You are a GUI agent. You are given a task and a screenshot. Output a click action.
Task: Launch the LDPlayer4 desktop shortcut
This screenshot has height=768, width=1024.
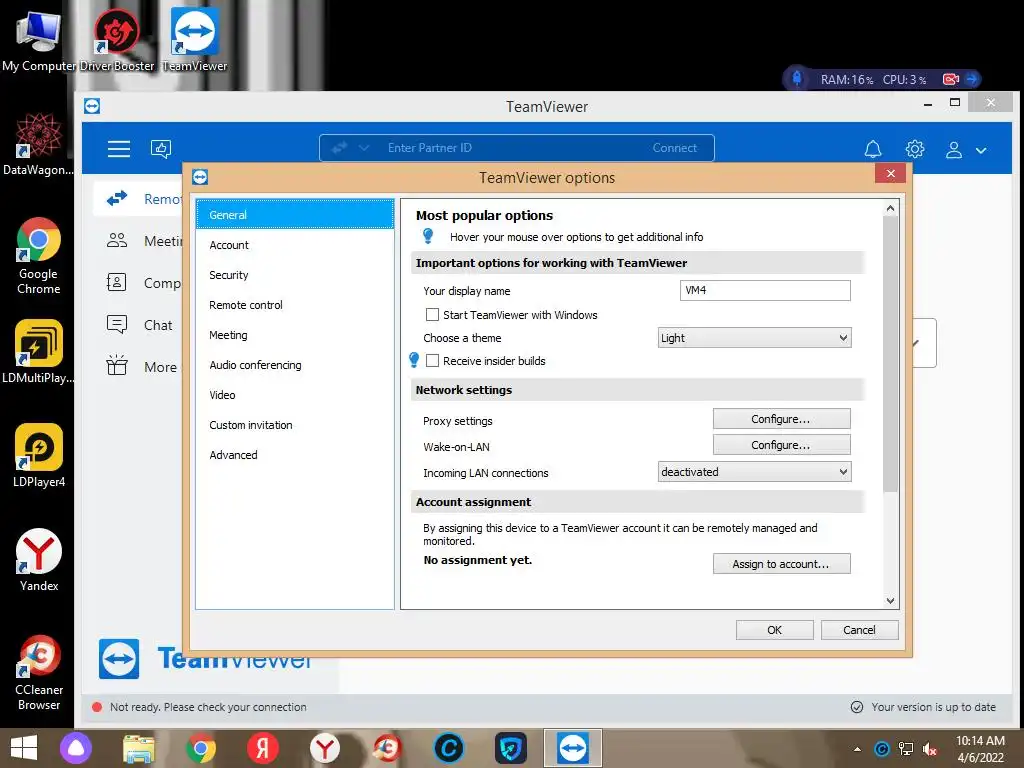tap(39, 455)
